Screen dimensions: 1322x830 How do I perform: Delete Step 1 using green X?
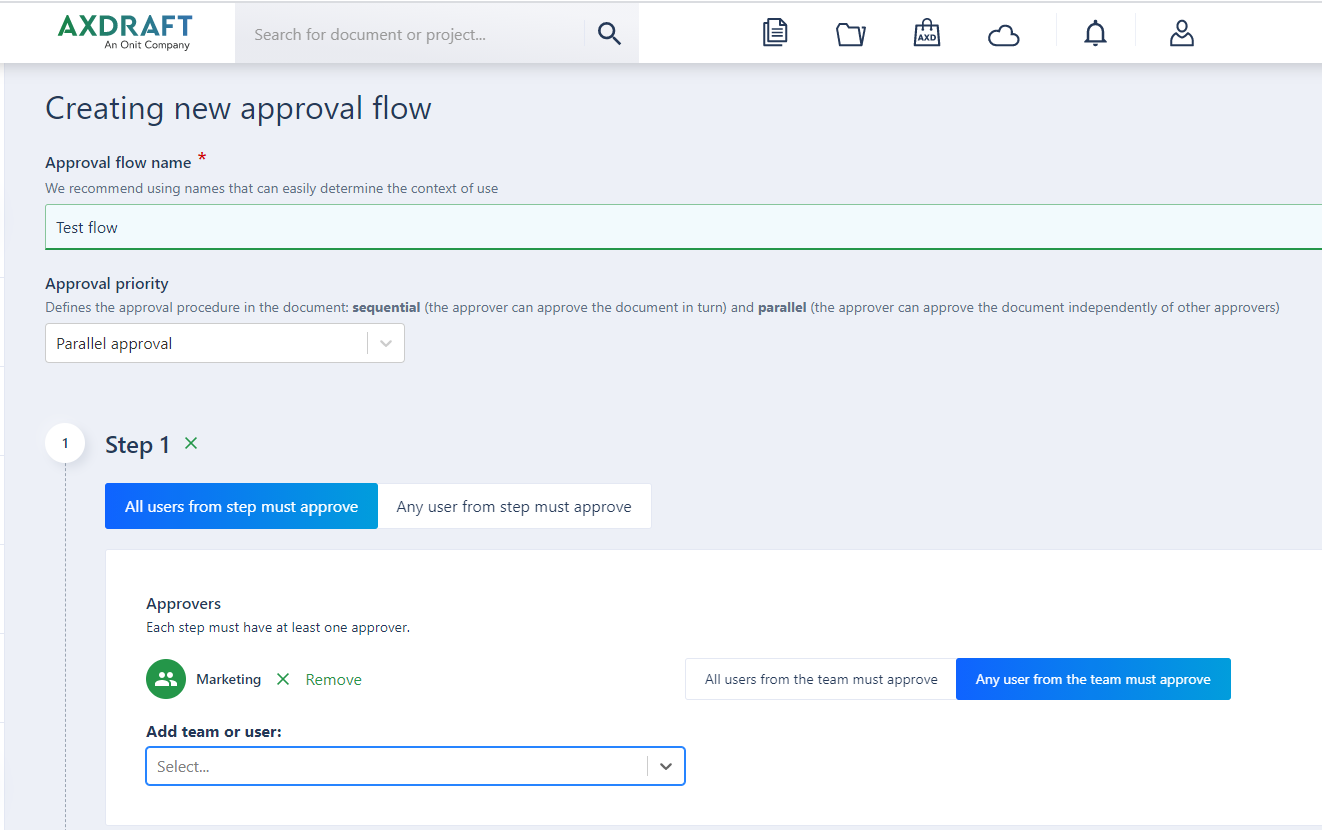(x=191, y=443)
